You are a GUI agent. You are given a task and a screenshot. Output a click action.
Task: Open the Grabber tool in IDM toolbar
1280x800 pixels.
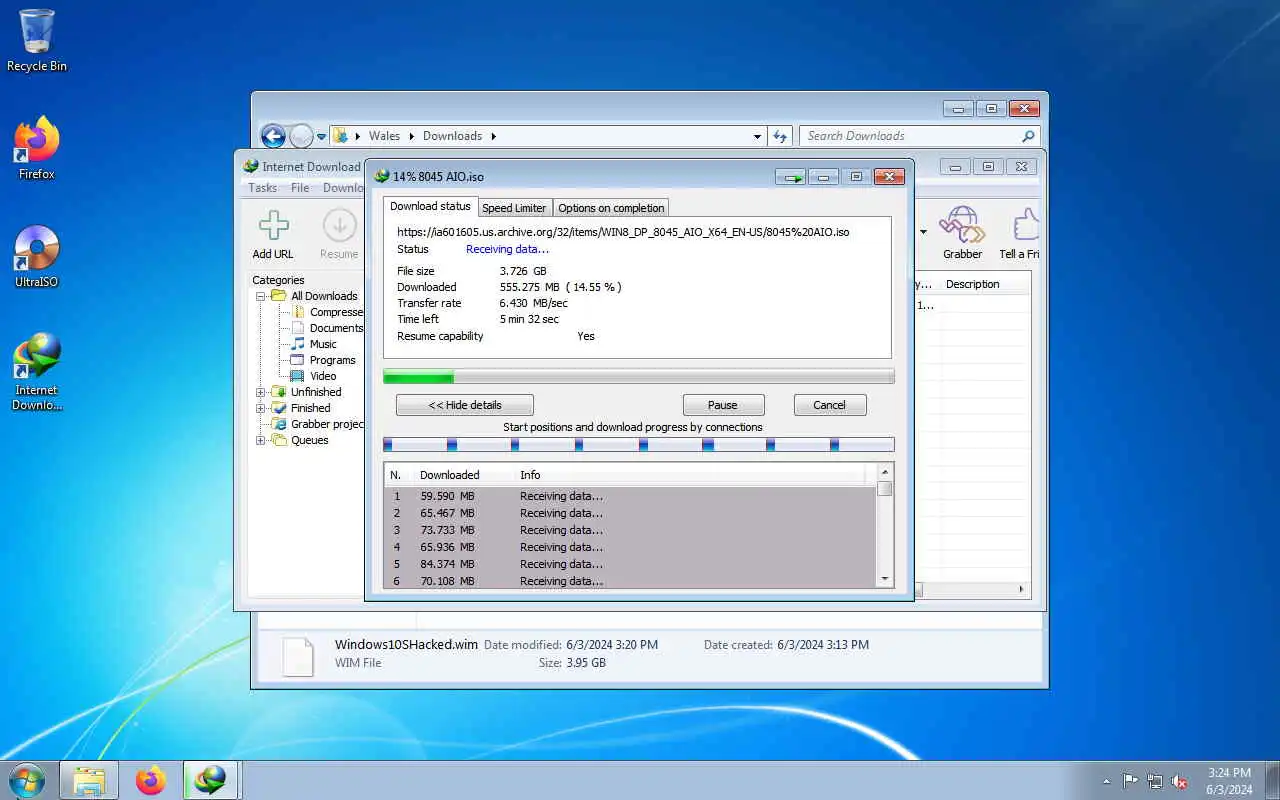tap(962, 234)
